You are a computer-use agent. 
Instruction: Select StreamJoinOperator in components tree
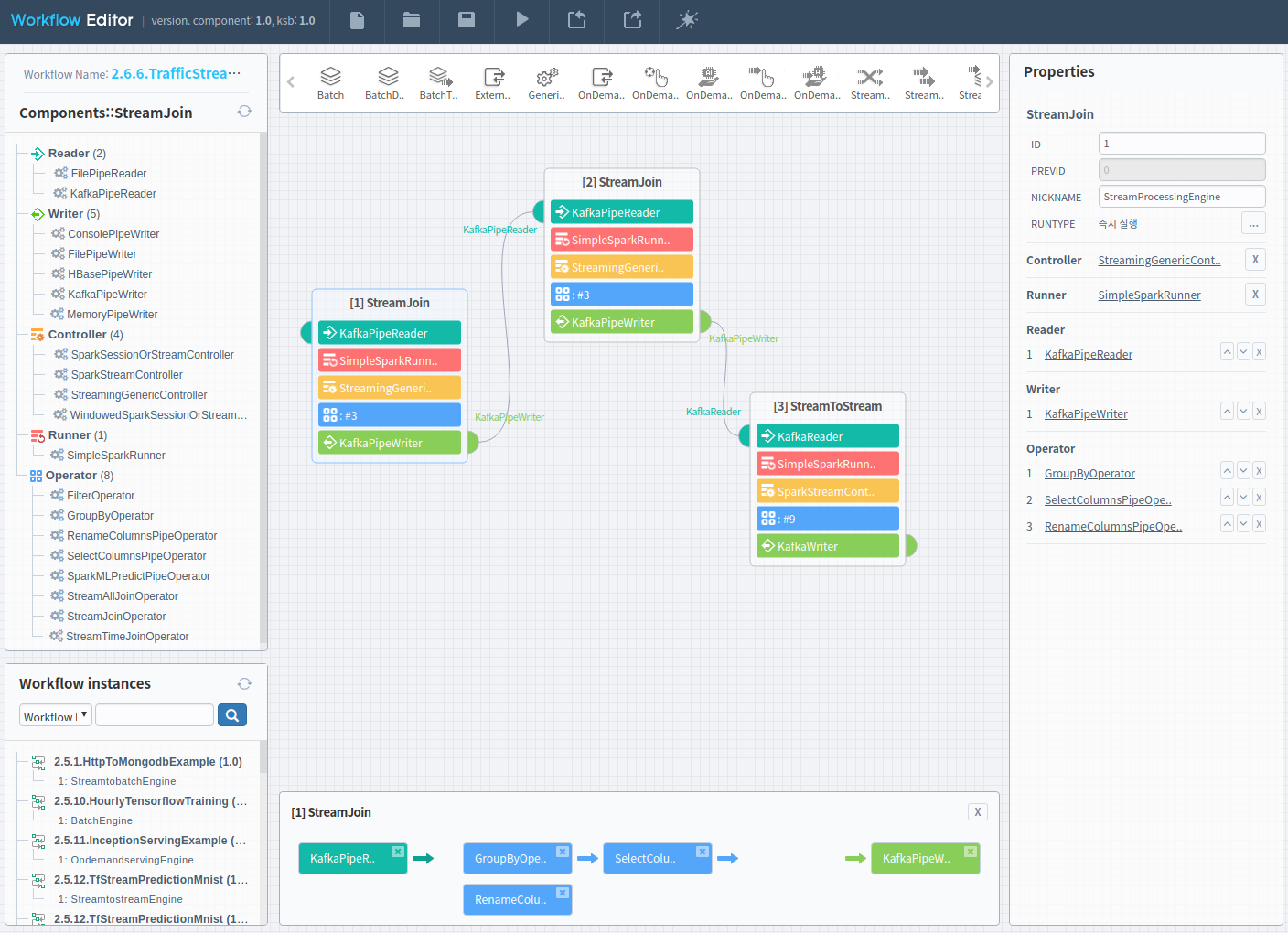pos(116,617)
